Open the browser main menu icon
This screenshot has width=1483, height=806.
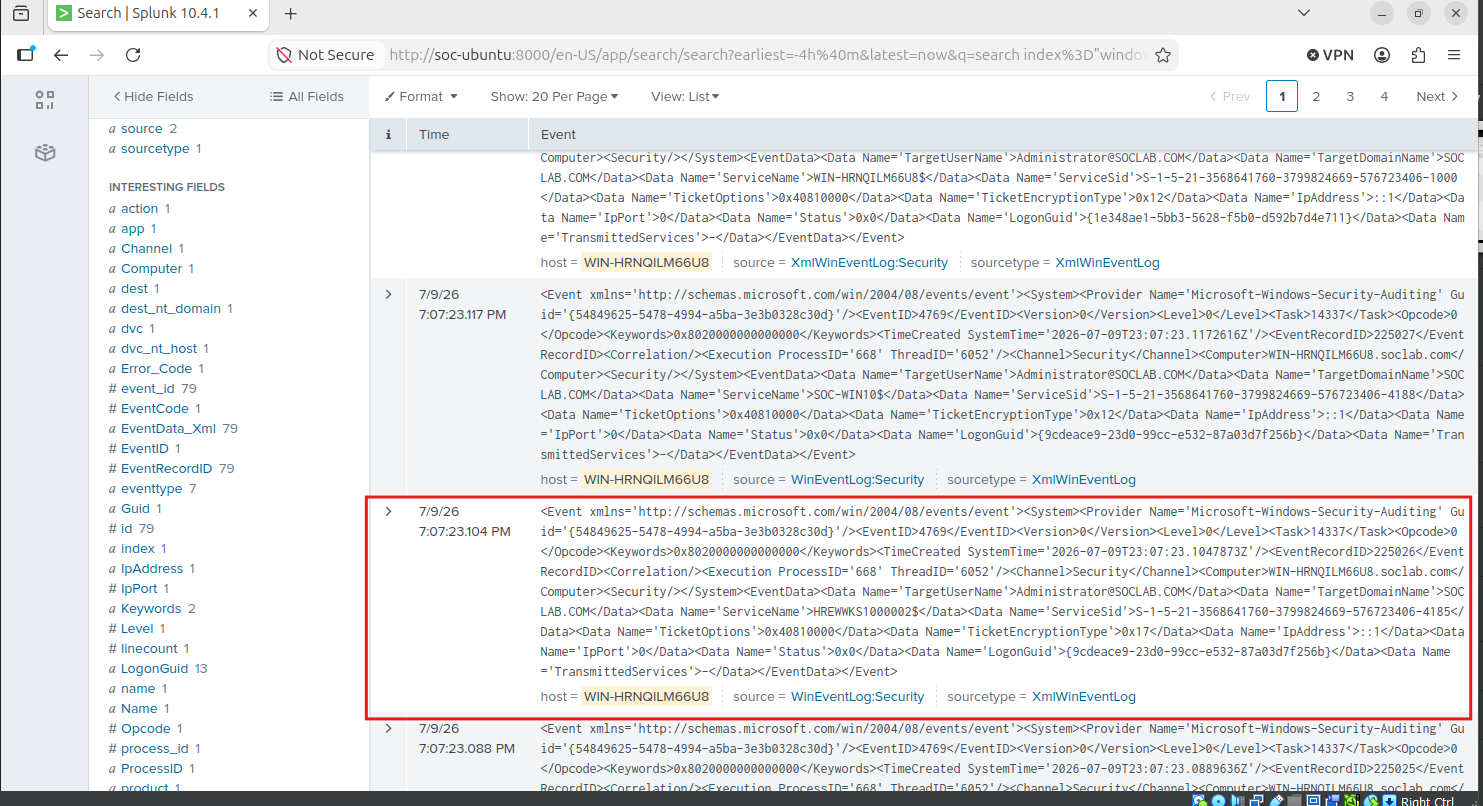(1454, 55)
